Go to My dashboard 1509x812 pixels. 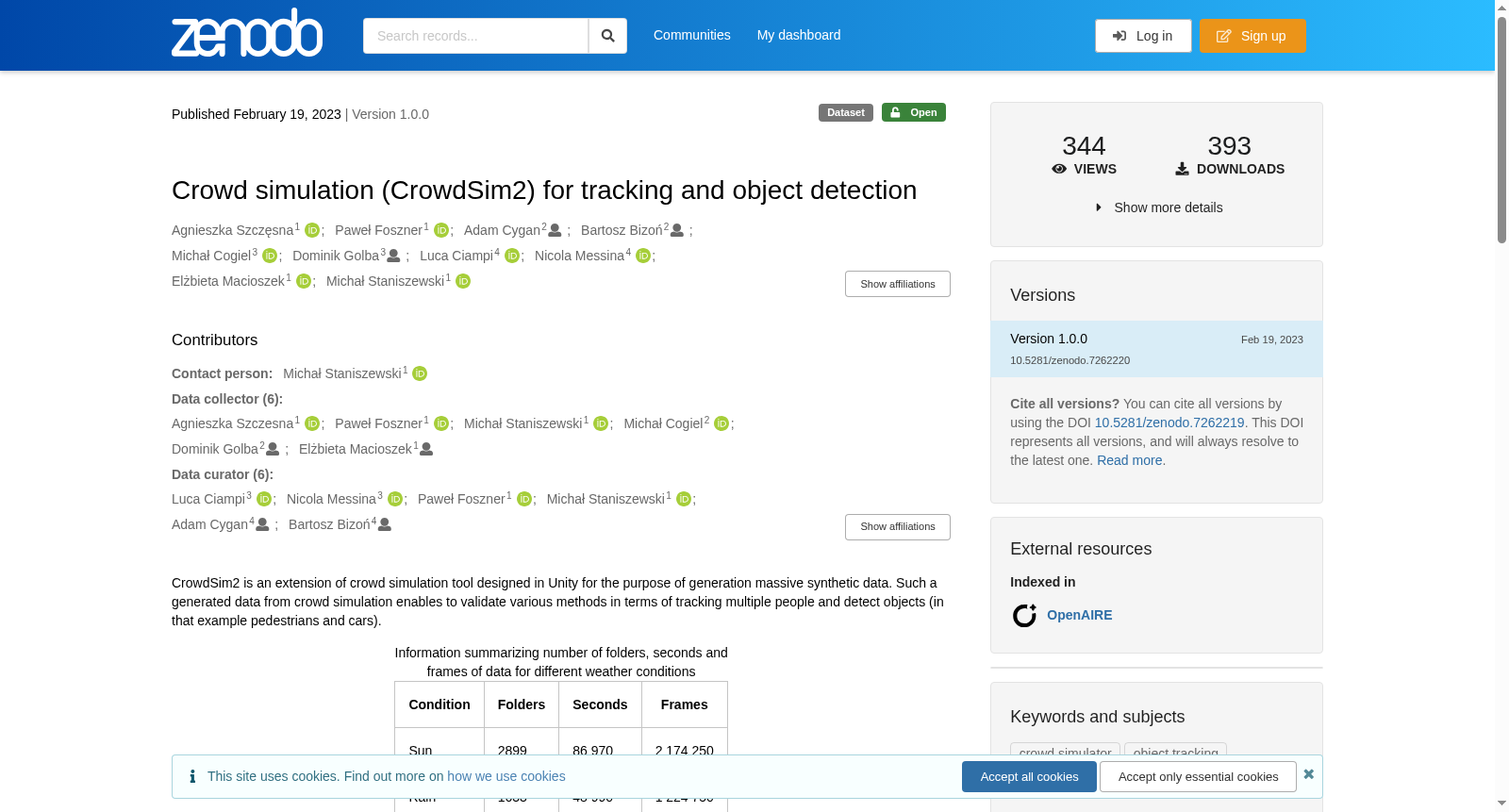pos(799,35)
